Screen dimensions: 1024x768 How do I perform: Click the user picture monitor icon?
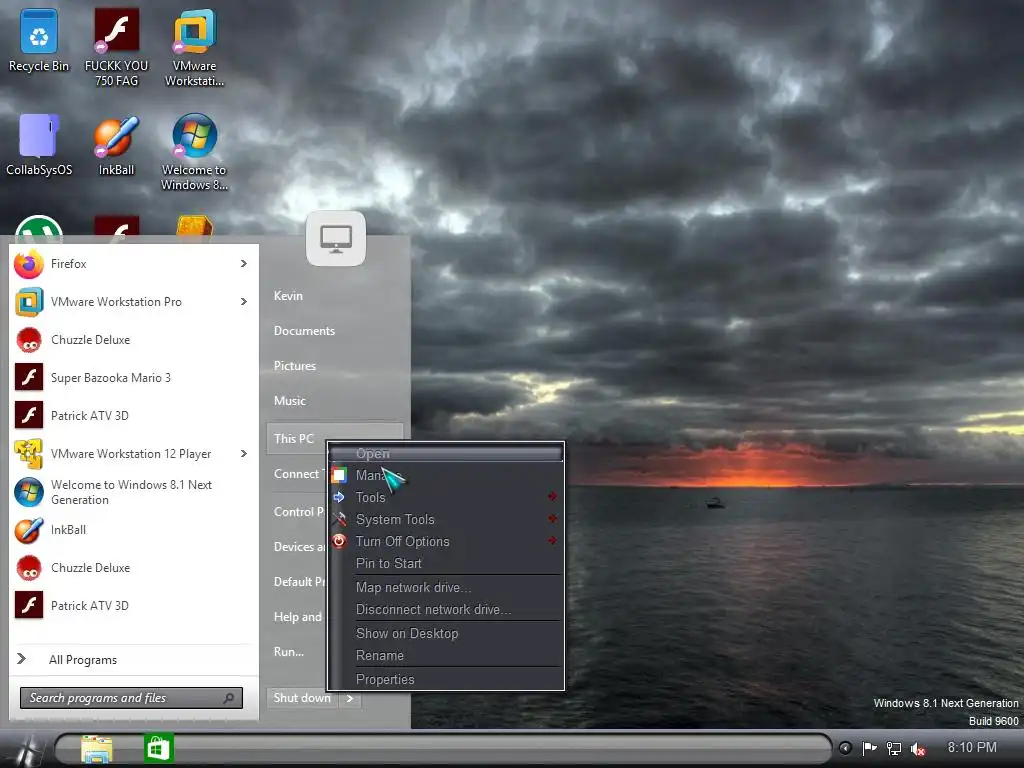[336, 238]
